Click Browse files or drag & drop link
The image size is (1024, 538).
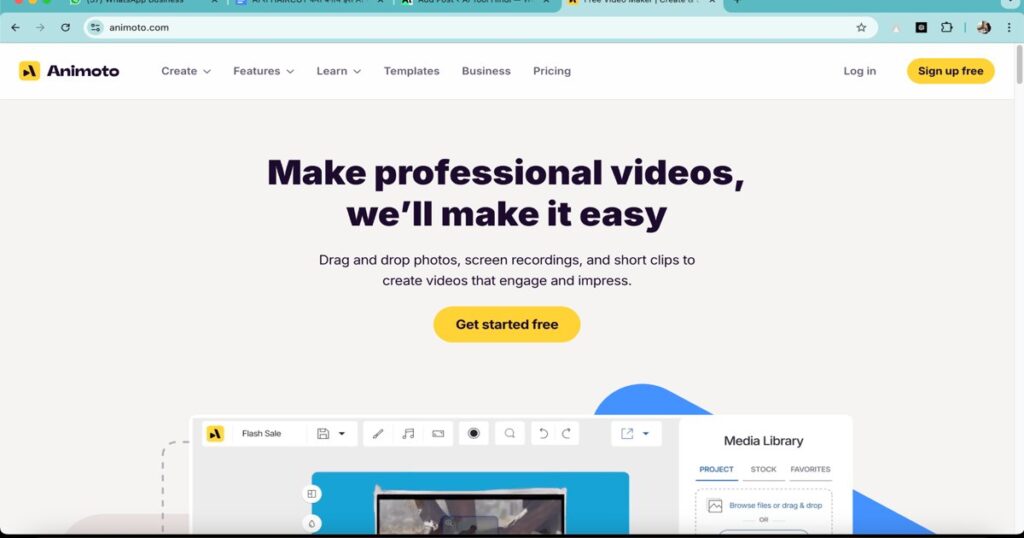[775, 505]
